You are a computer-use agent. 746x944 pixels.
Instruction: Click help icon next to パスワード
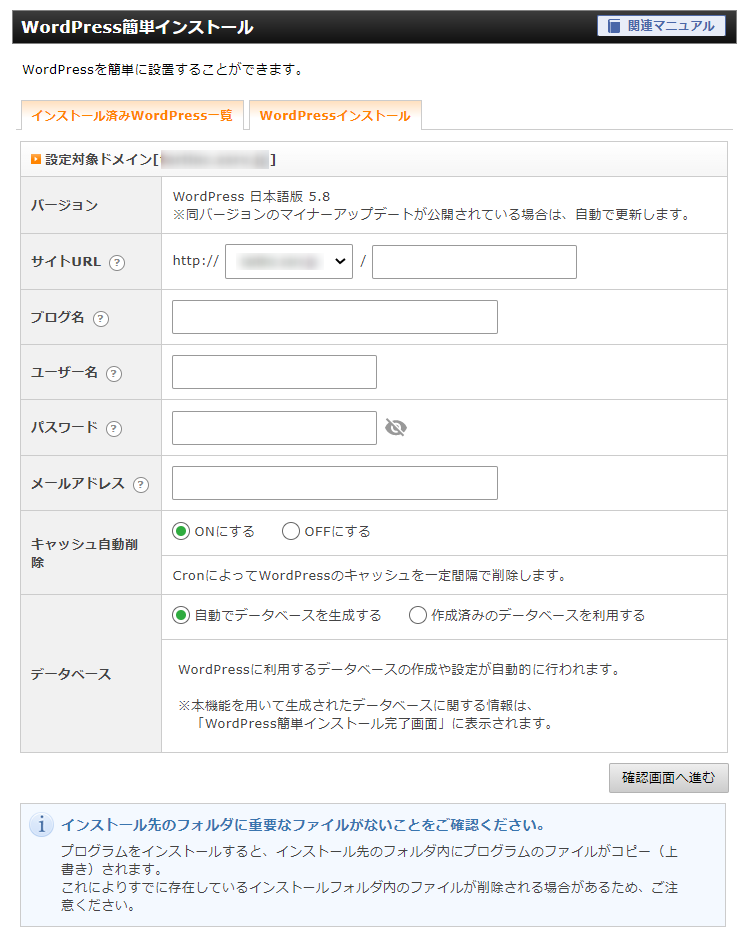pyautogui.click(x=114, y=429)
